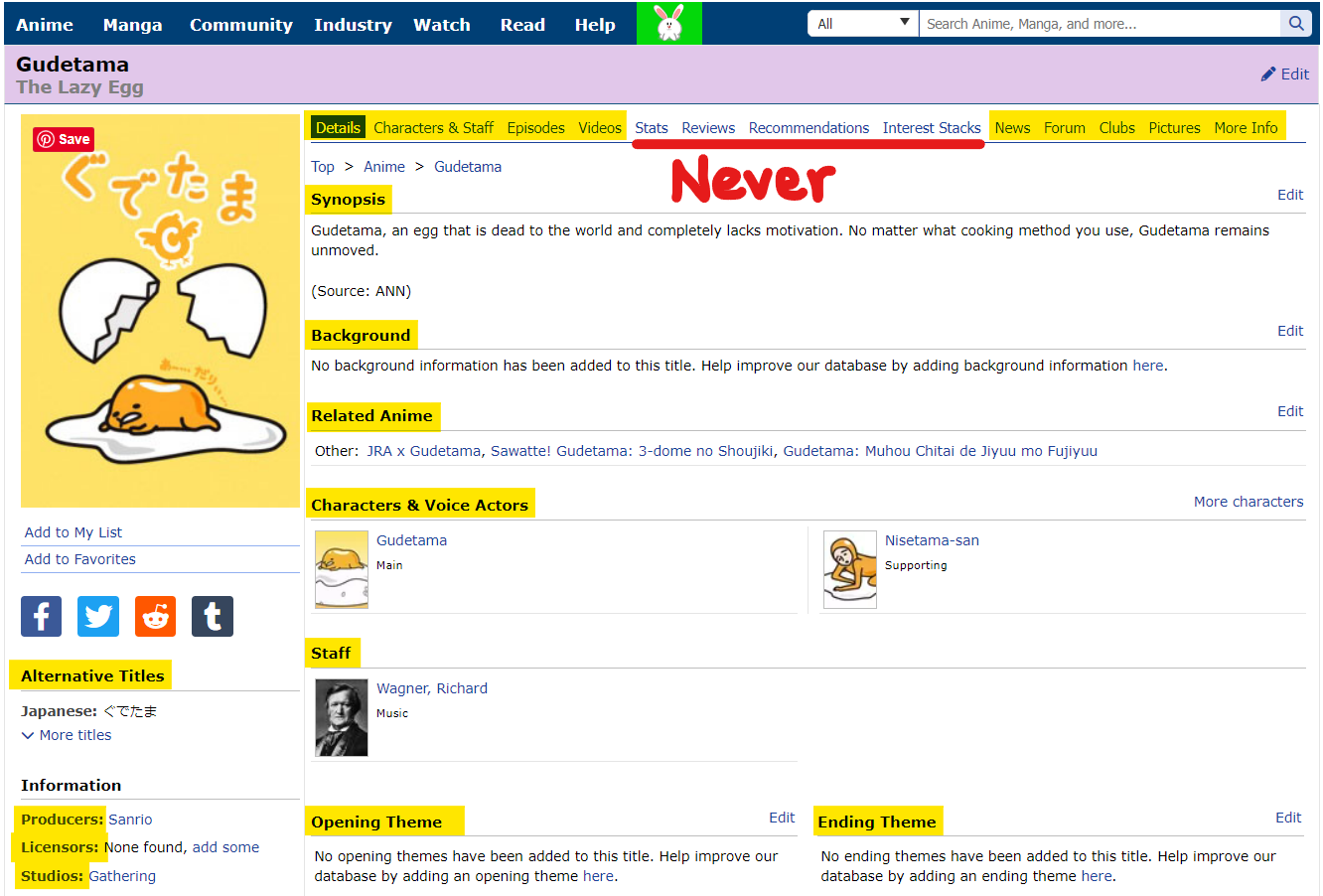Share on Tumblr icon

coord(213,616)
